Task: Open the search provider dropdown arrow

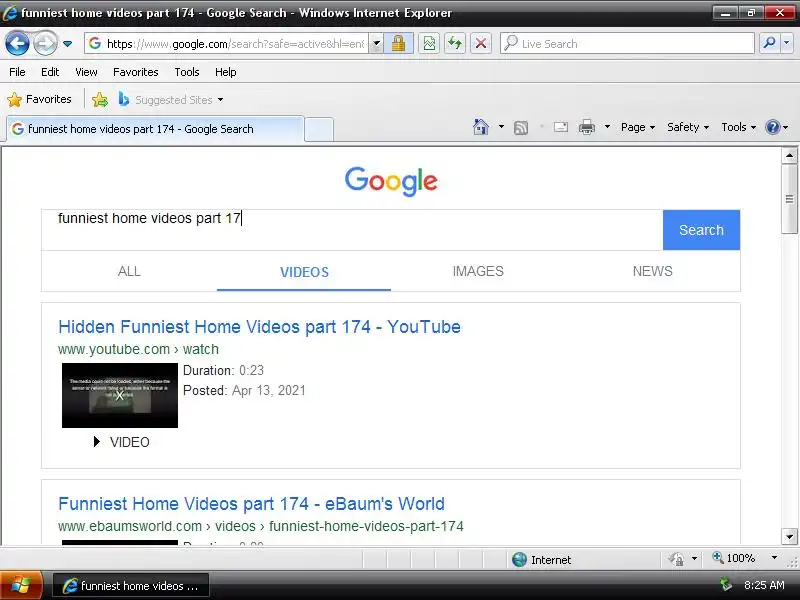Action: 787,44
